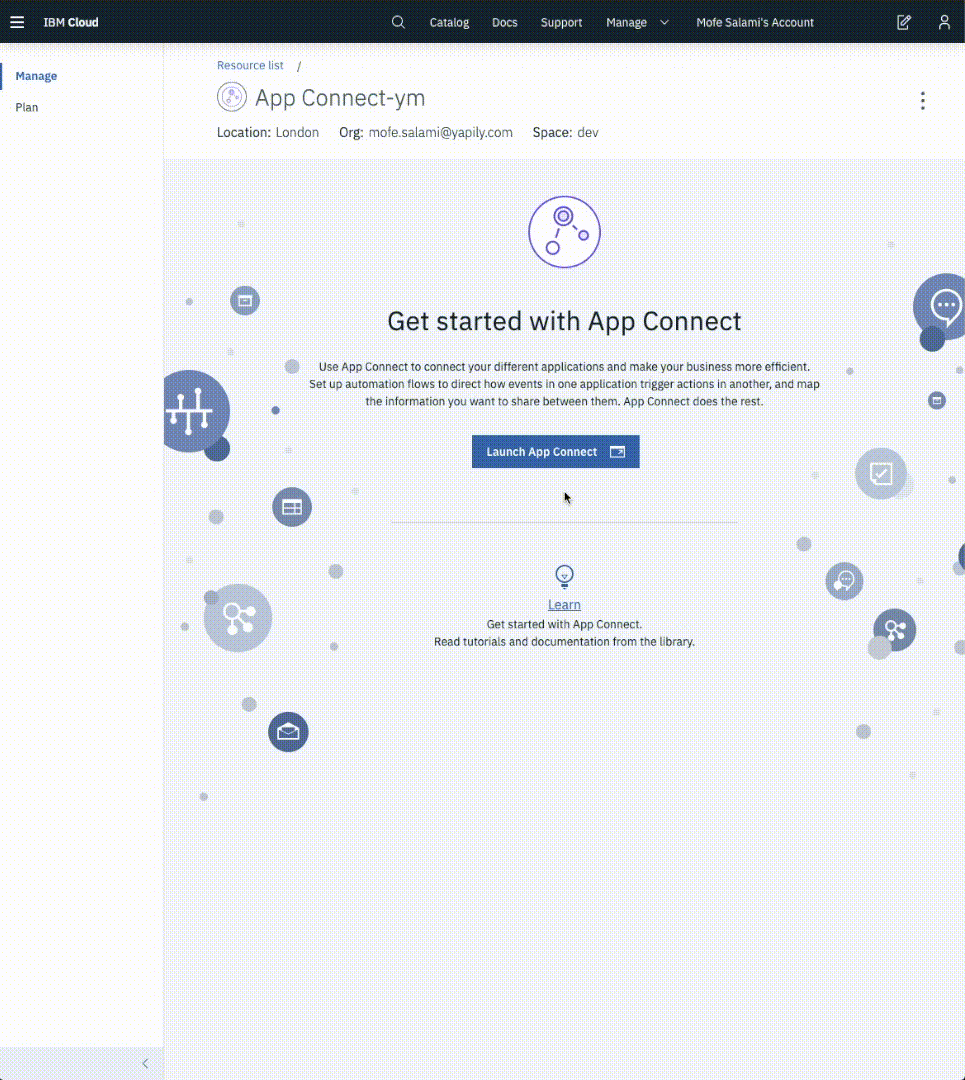Click the Launch App Connect button
965x1080 pixels.
(x=556, y=451)
